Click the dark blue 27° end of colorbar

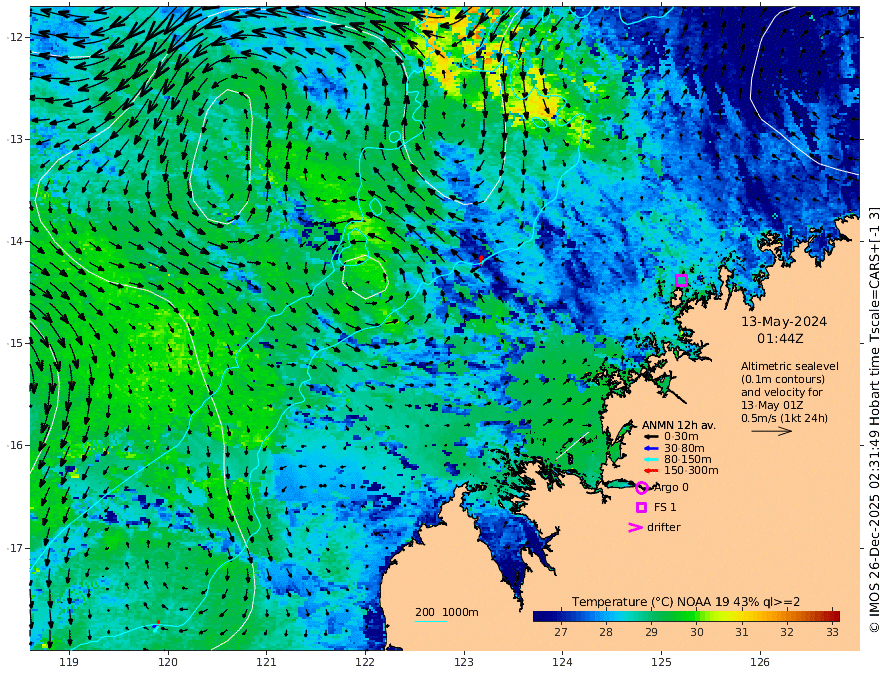point(545,616)
